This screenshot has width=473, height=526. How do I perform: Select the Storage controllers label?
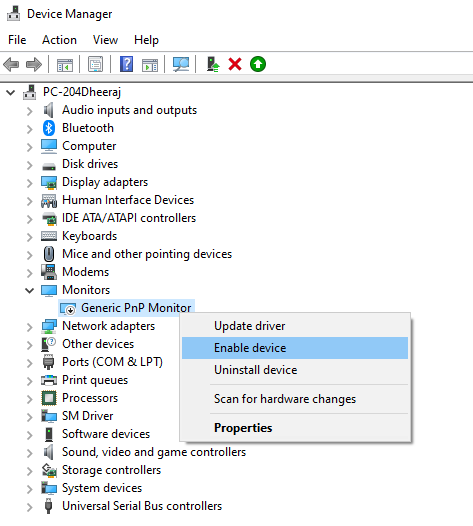click(x=111, y=470)
